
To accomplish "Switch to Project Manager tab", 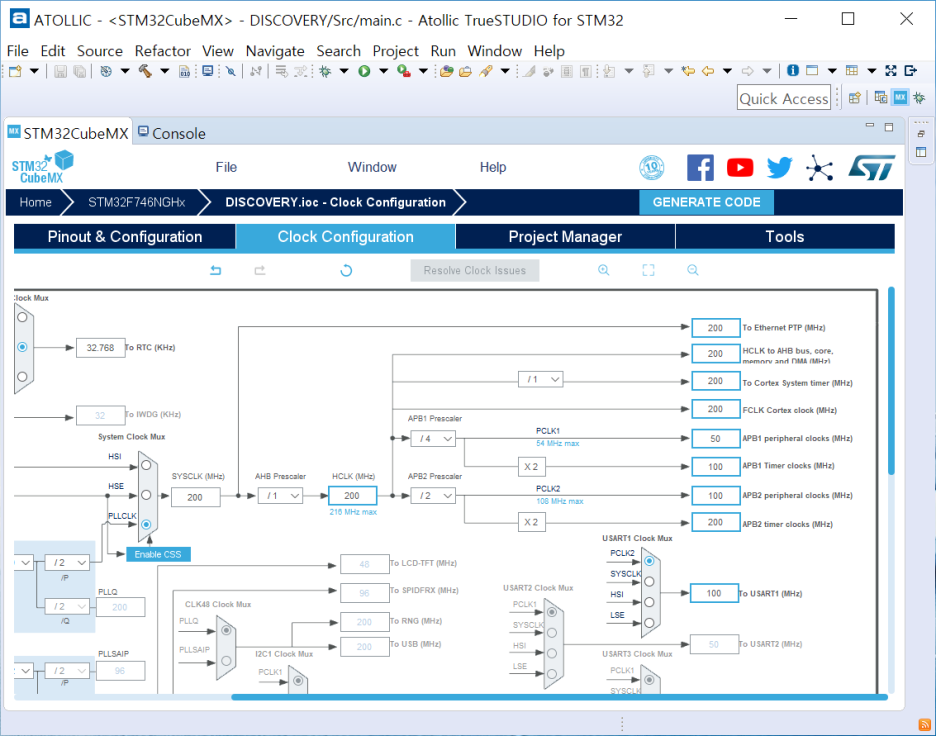I will point(565,236).
